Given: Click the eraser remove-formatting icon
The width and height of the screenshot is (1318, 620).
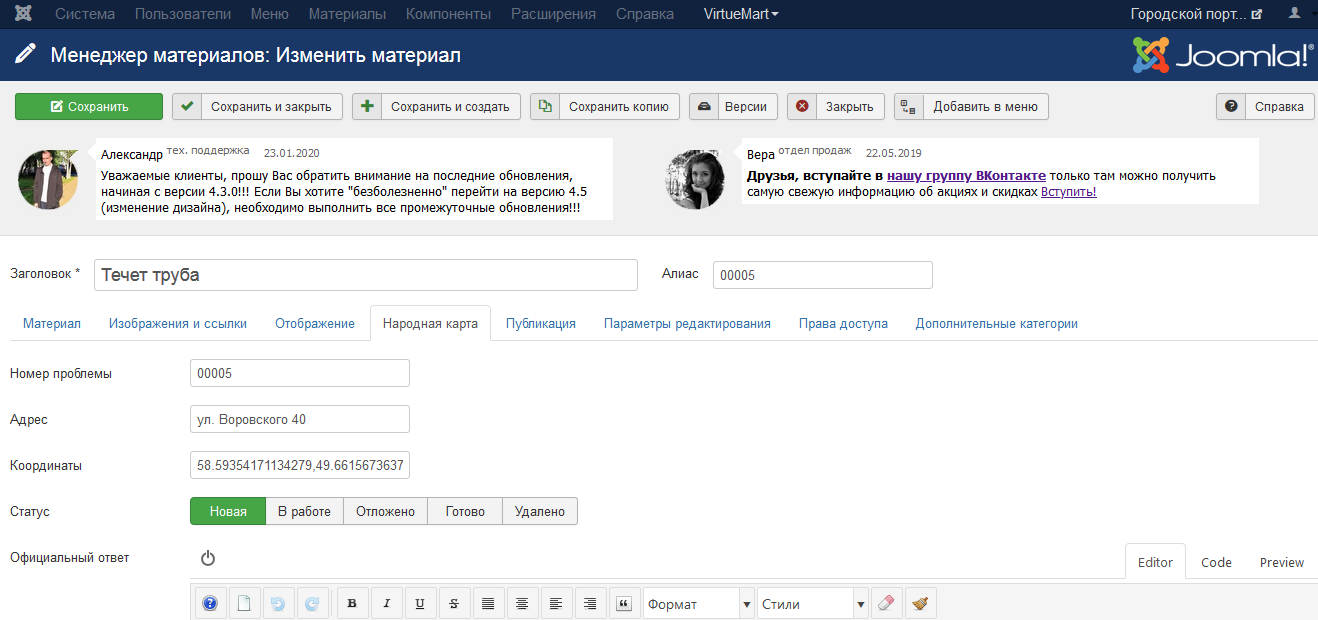Looking at the screenshot, I should [x=887, y=604].
